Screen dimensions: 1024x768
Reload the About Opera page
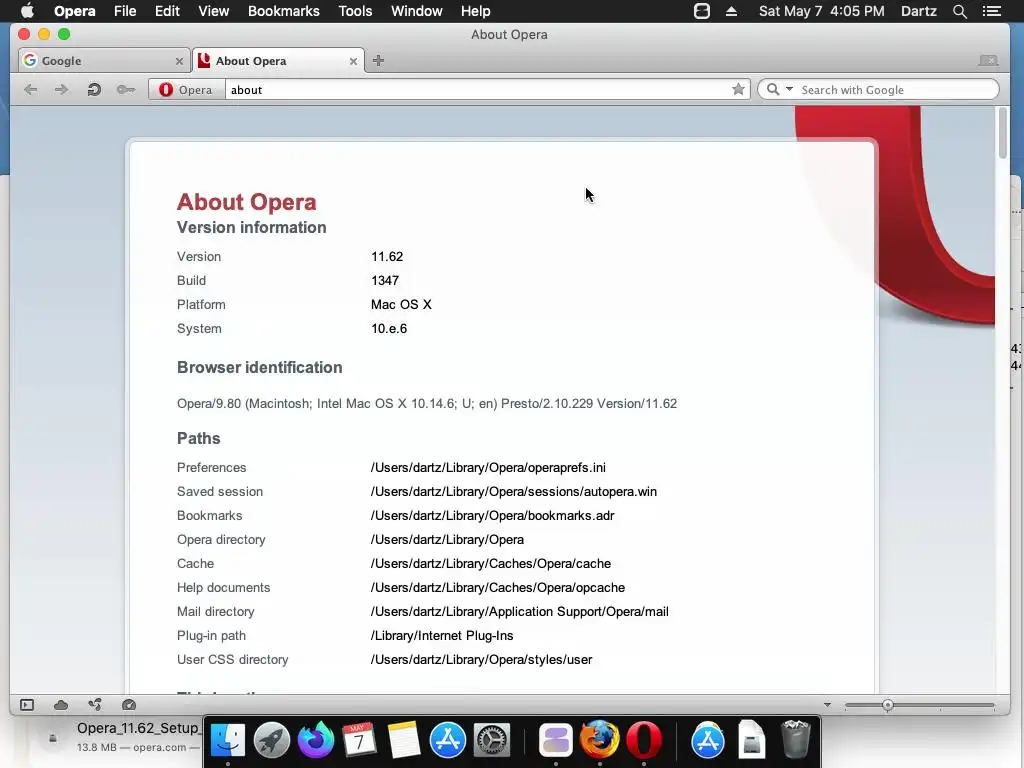tap(94, 89)
